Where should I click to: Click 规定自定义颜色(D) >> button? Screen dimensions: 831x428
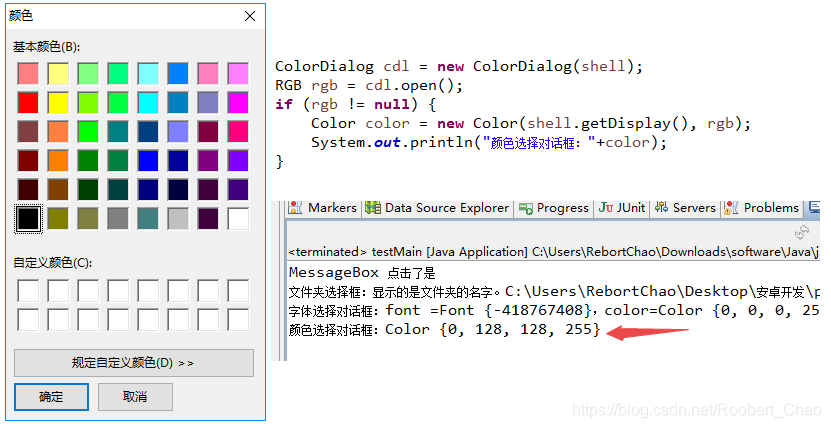(134, 363)
